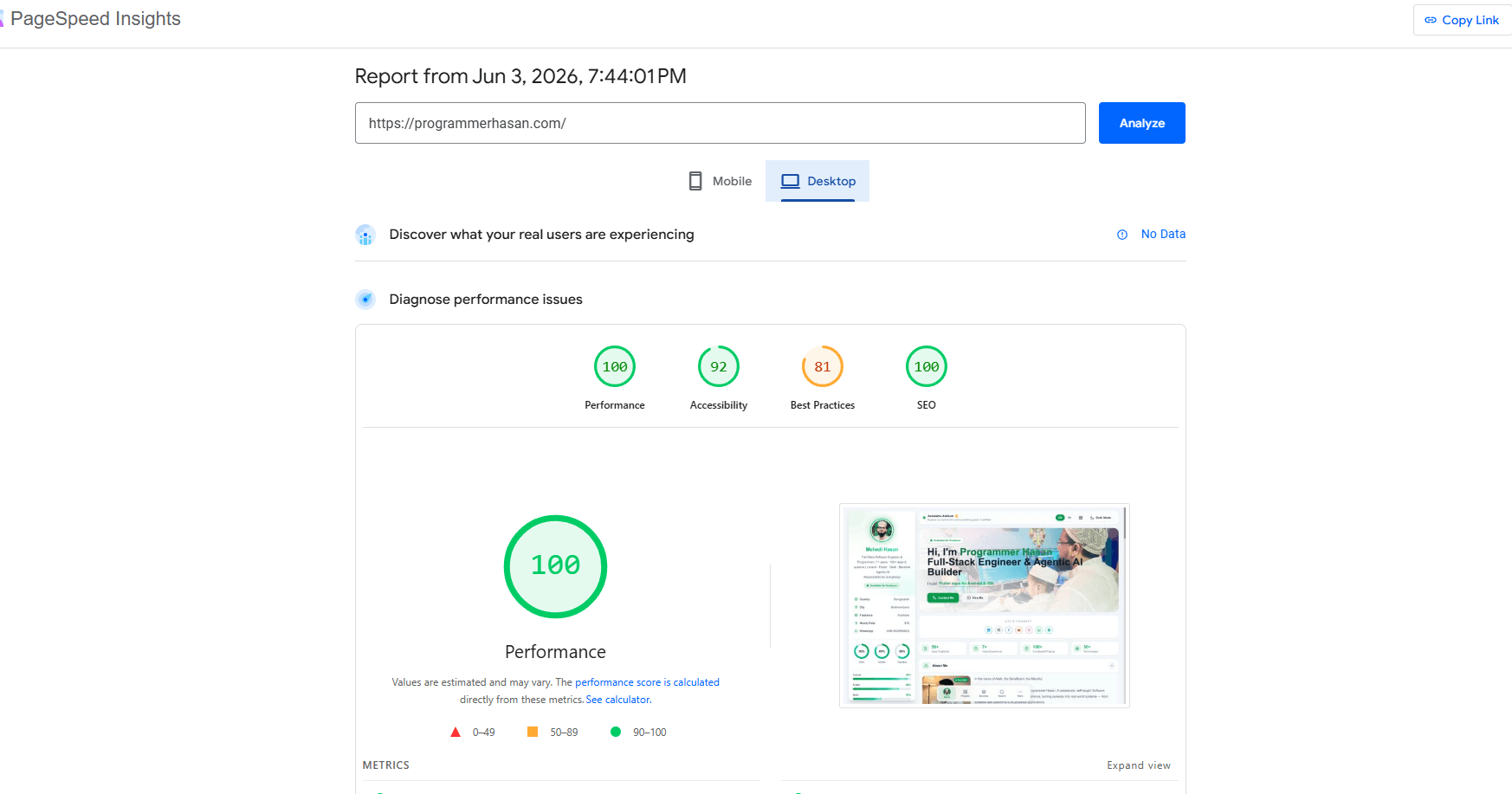Click the Accessibility label

[x=719, y=405]
